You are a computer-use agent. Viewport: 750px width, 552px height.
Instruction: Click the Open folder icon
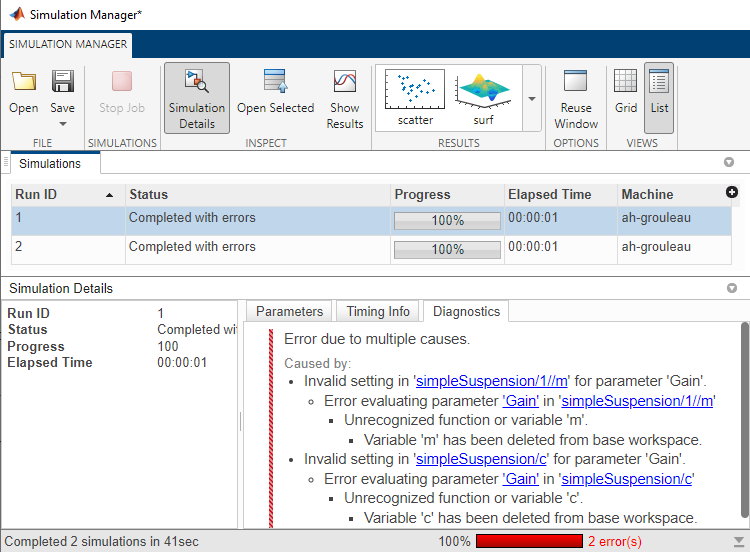[x=23, y=82]
